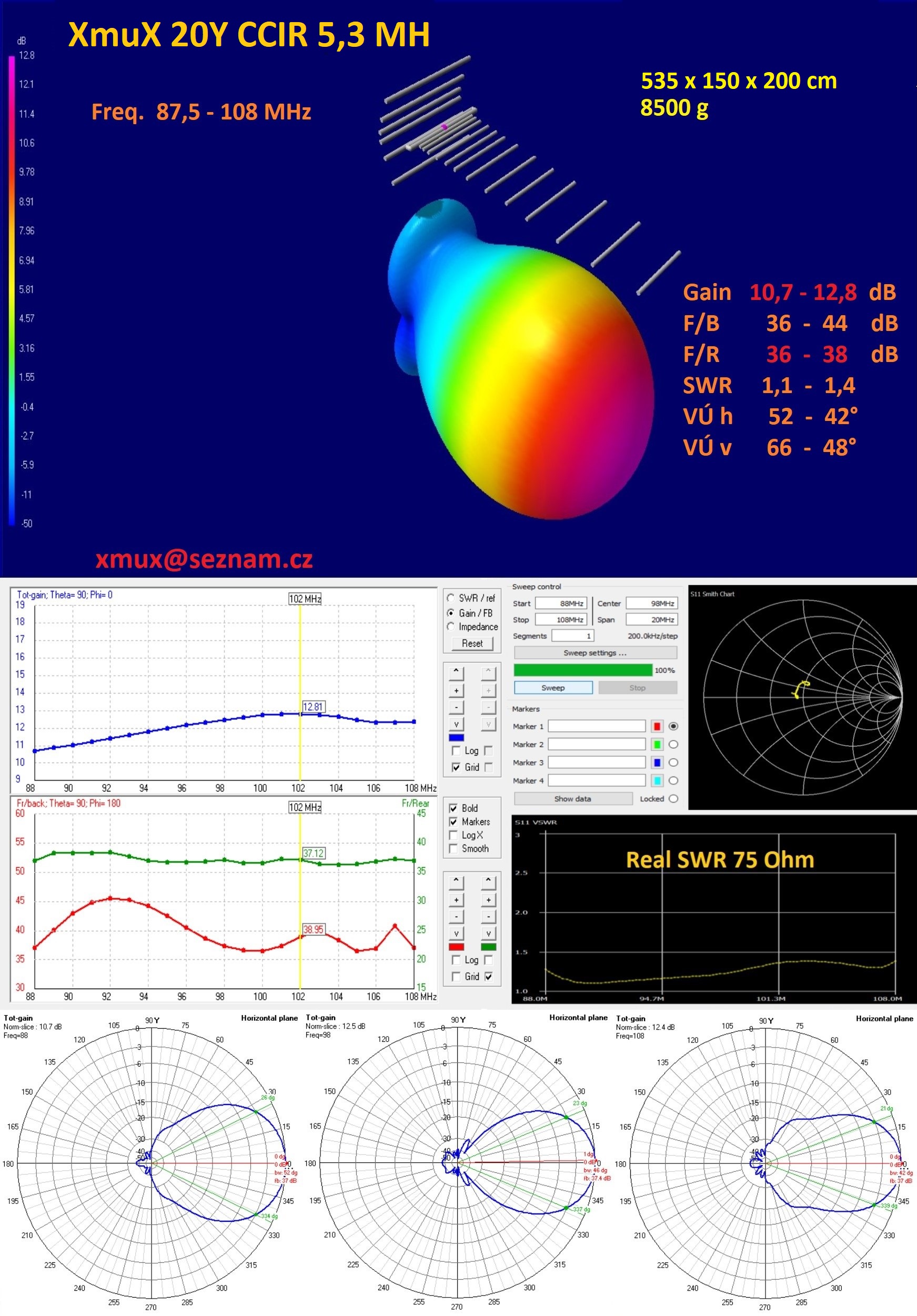Click the minus button above the red swatch
Screen dimensions: 917x1316
(456, 916)
